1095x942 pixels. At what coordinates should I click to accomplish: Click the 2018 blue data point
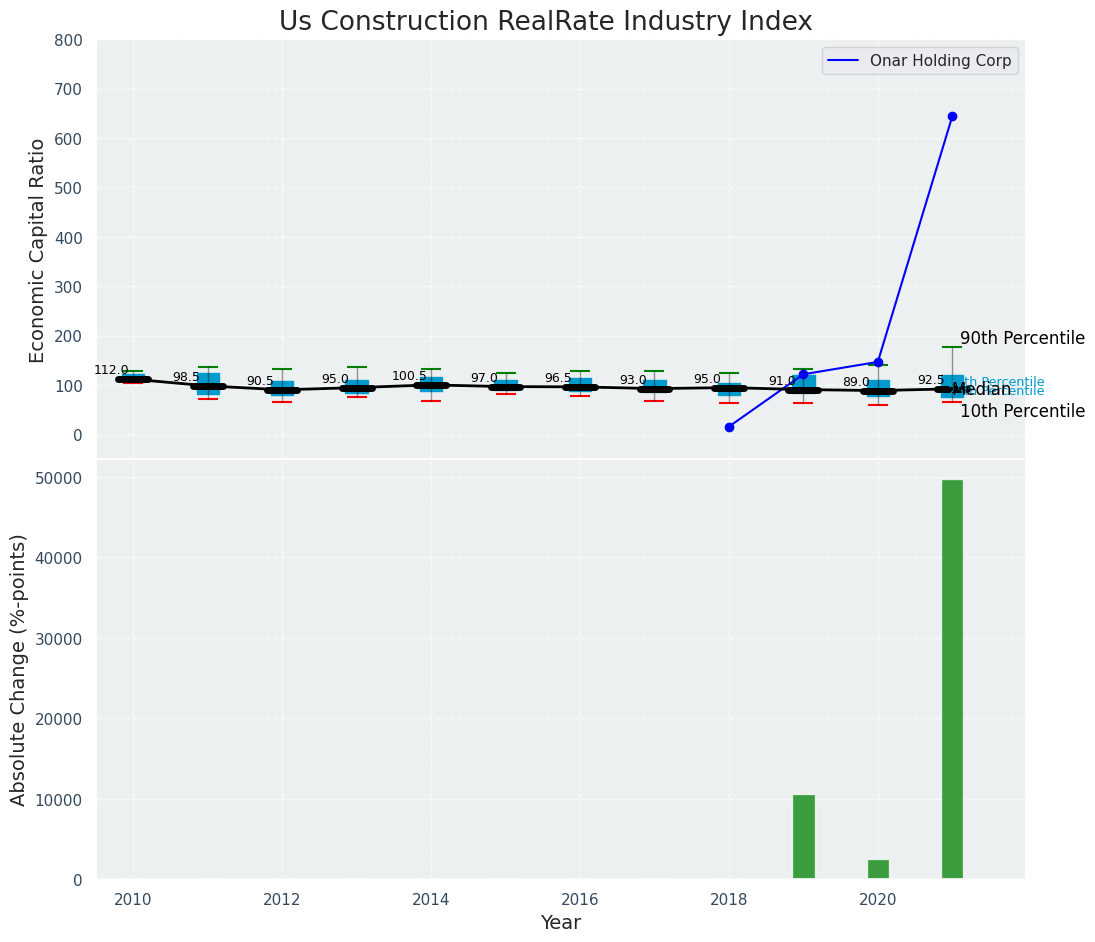click(729, 427)
